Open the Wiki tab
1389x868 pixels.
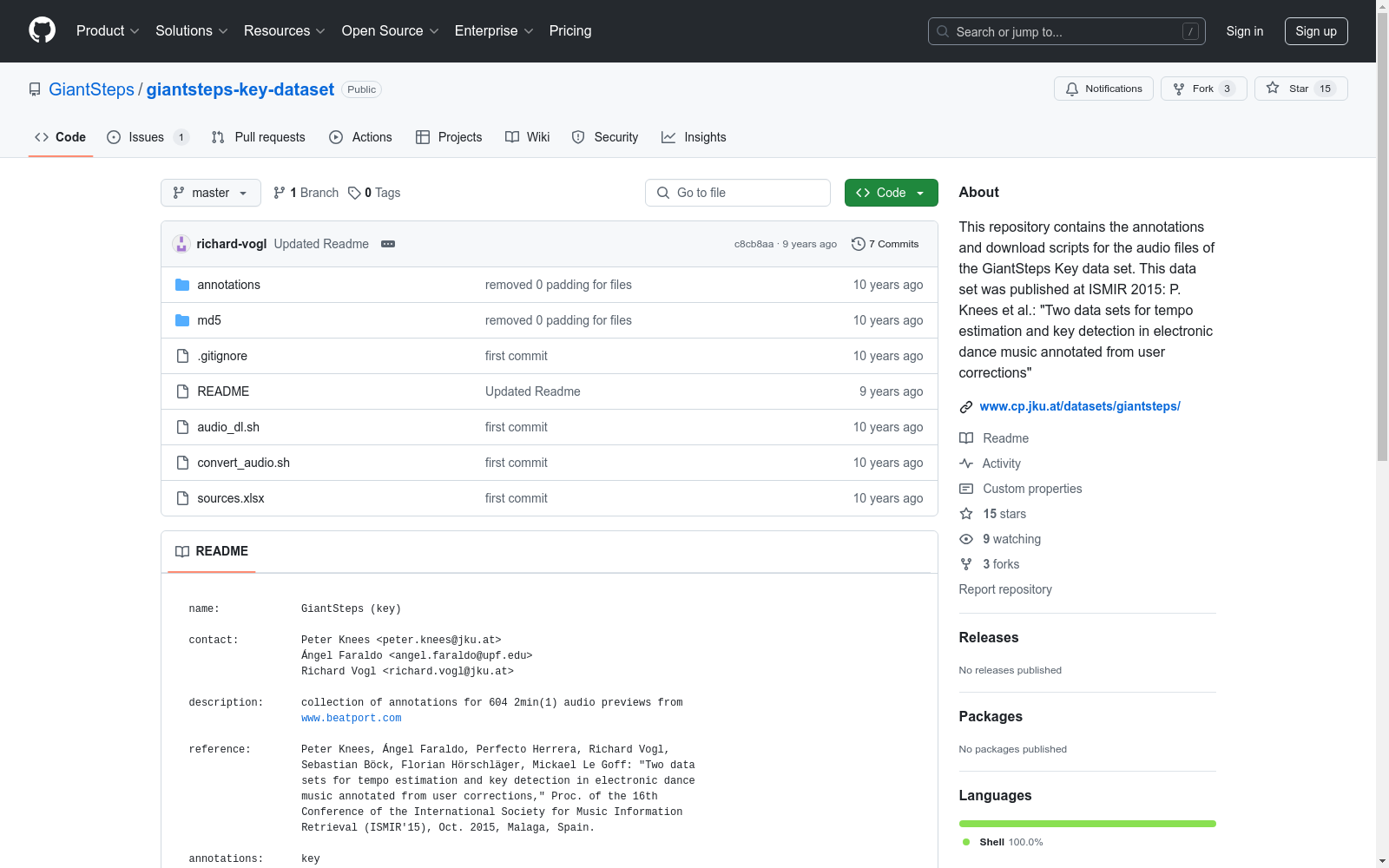tap(528, 137)
